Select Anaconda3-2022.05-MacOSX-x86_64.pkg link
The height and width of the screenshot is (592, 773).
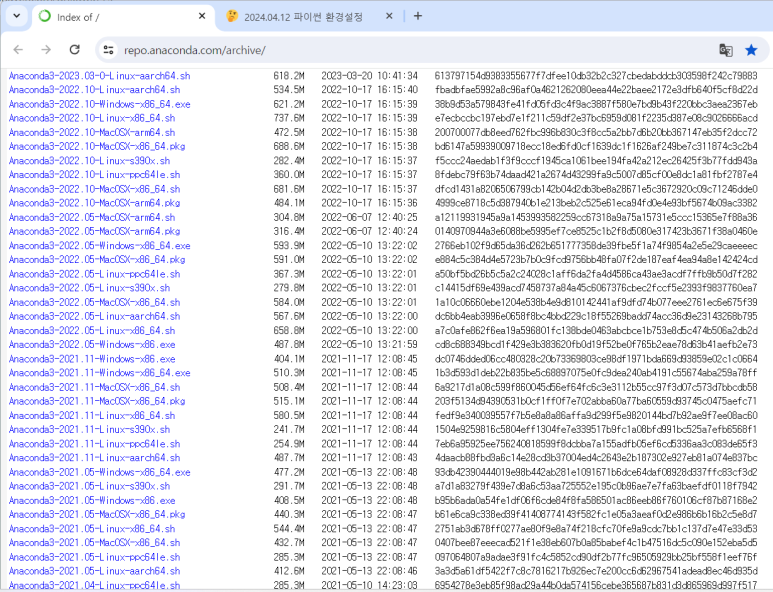pyautogui.click(x=97, y=260)
